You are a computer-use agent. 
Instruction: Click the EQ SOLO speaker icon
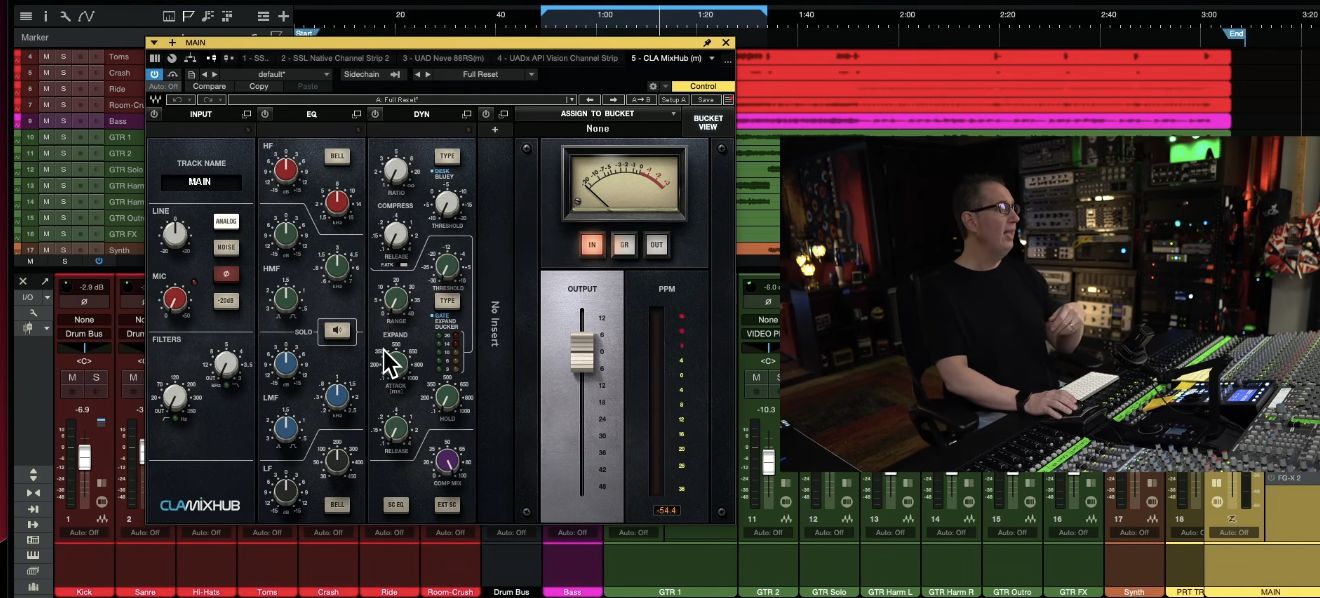pyautogui.click(x=337, y=330)
